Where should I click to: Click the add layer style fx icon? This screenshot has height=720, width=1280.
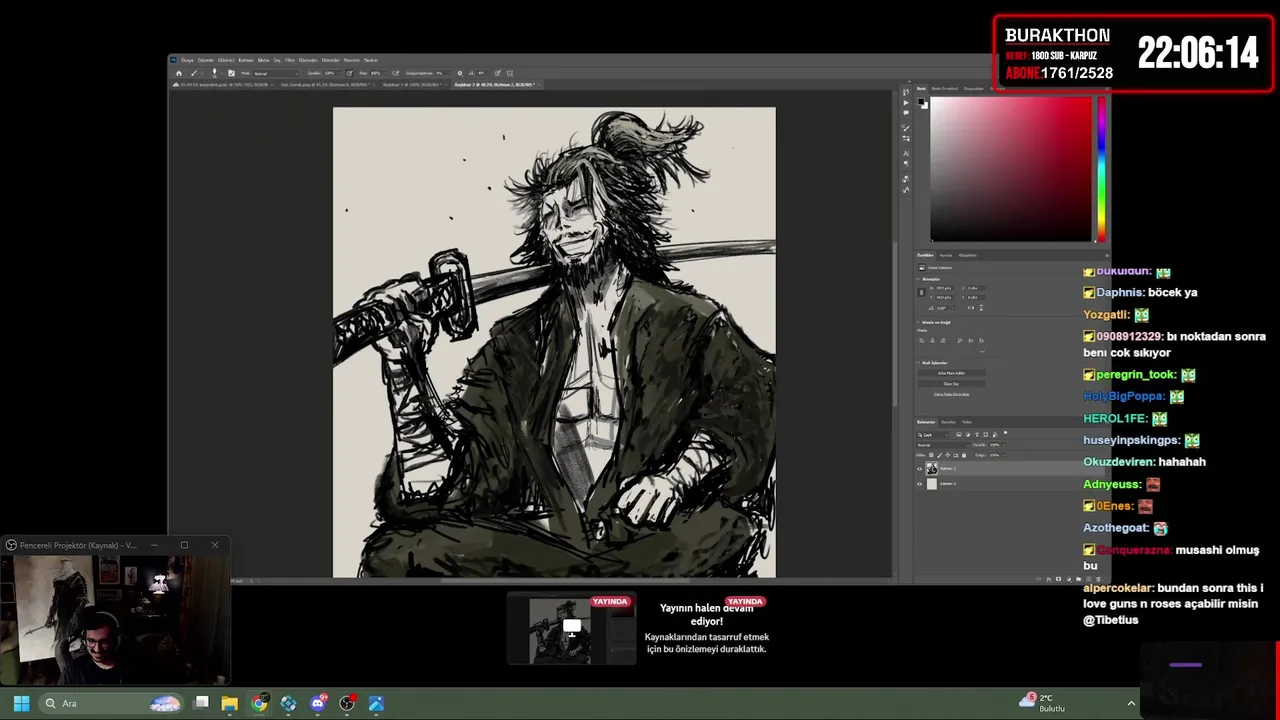[1049, 579]
